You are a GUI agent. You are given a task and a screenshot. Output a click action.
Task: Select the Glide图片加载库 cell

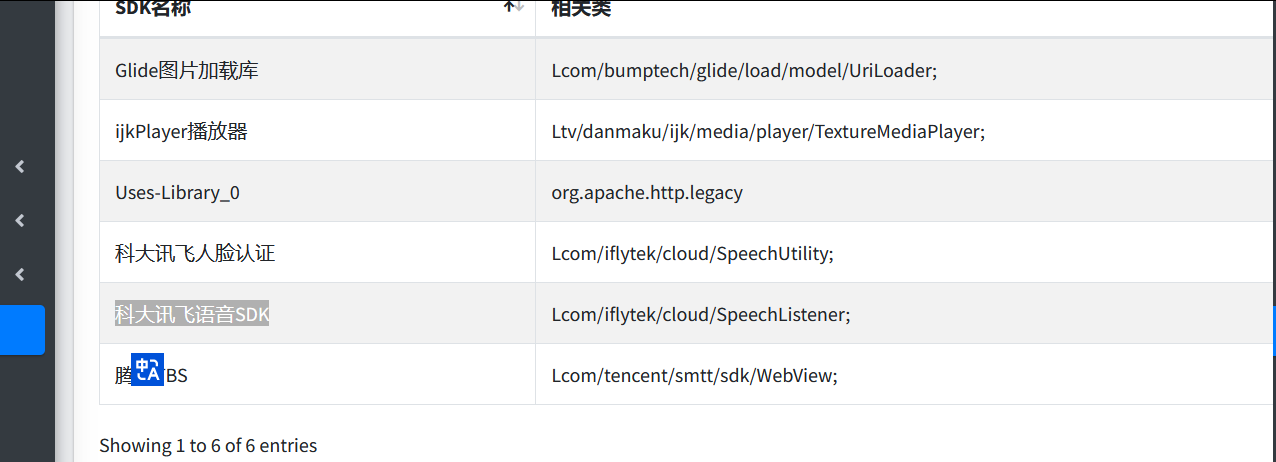pyautogui.click(x=318, y=70)
